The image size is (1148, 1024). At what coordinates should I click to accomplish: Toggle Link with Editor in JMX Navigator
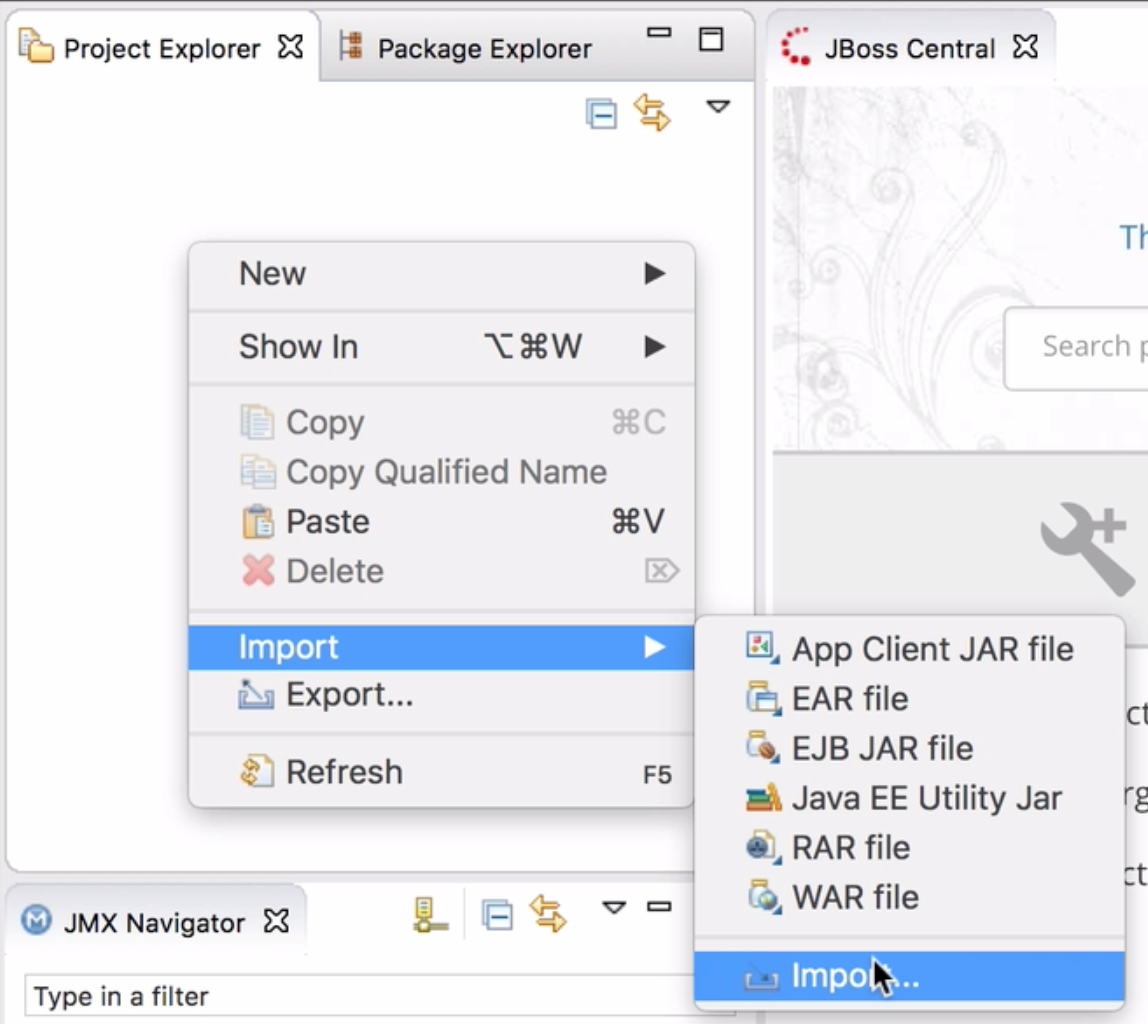548,915
